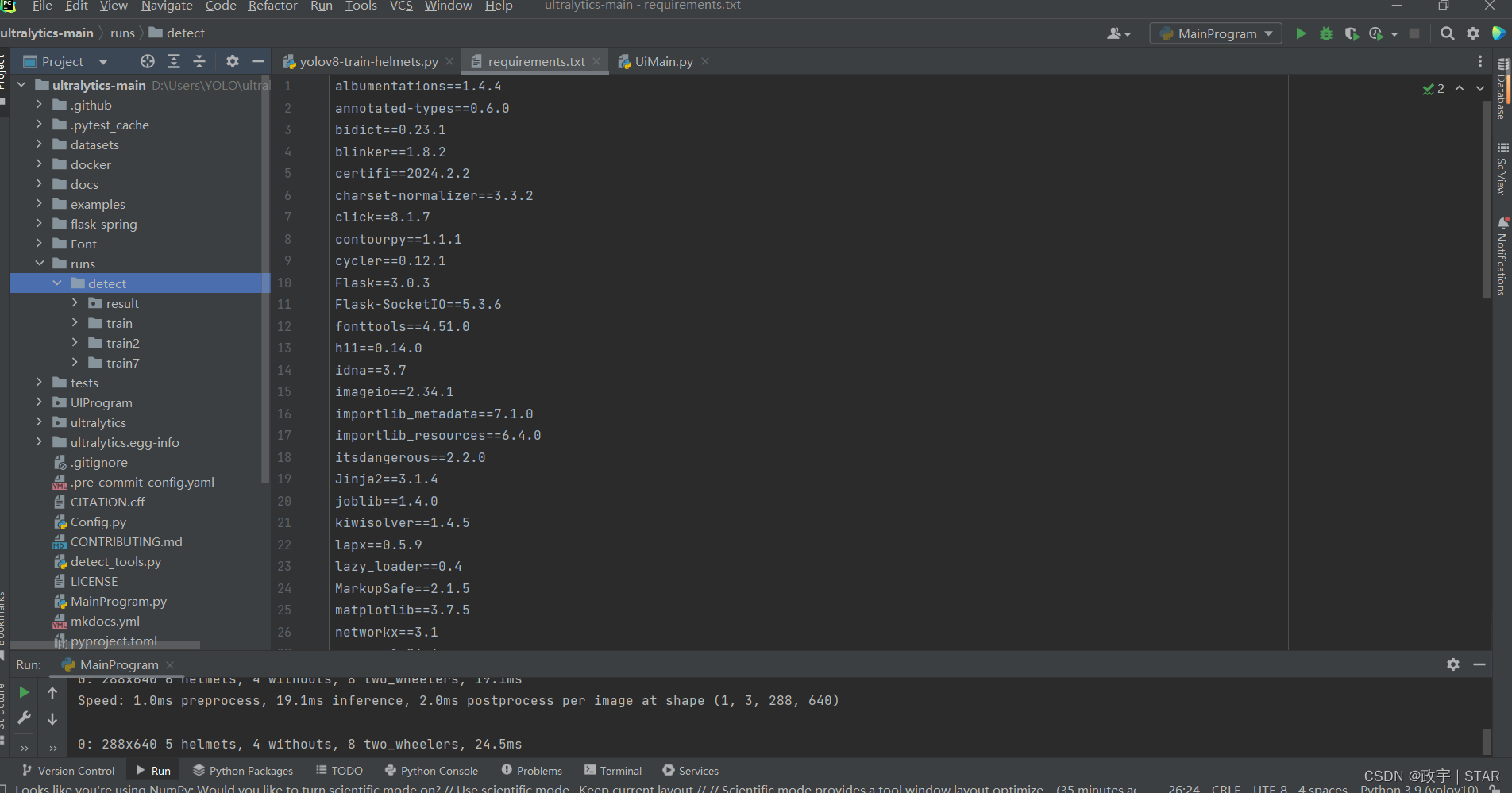Viewport: 1512px width, 793px height.
Task: Open the Refactor menu
Action: click(x=272, y=6)
